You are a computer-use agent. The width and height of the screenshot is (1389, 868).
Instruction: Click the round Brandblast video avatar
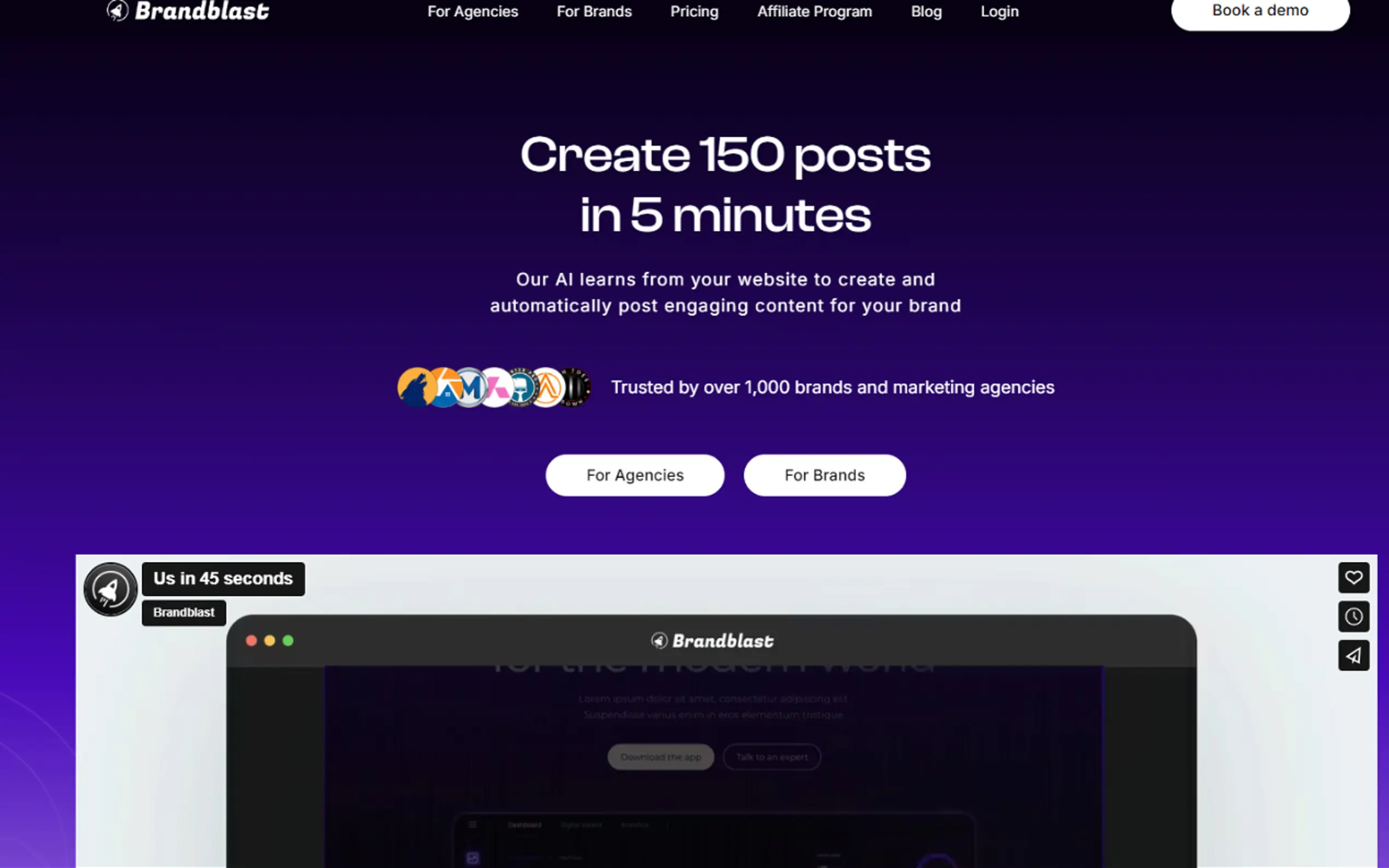(x=111, y=590)
